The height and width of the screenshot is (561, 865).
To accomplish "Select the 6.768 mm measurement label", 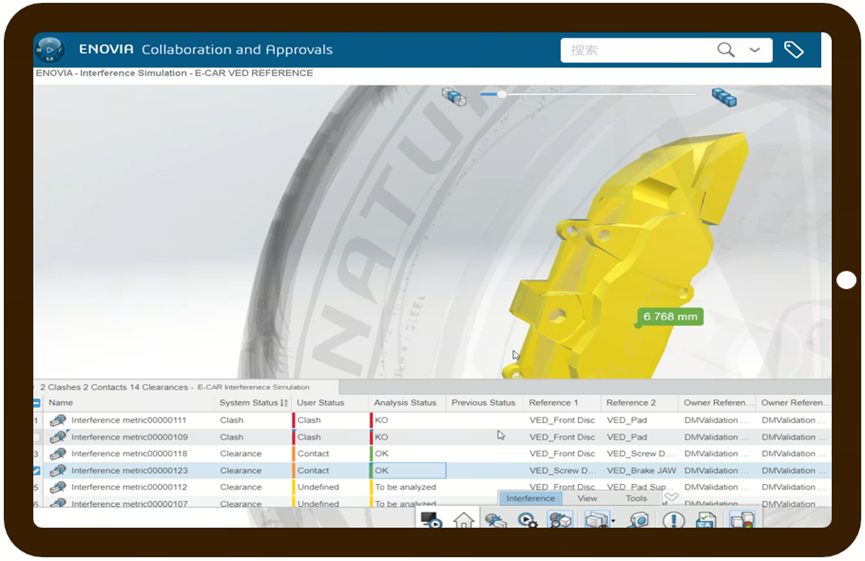I will coord(670,317).
